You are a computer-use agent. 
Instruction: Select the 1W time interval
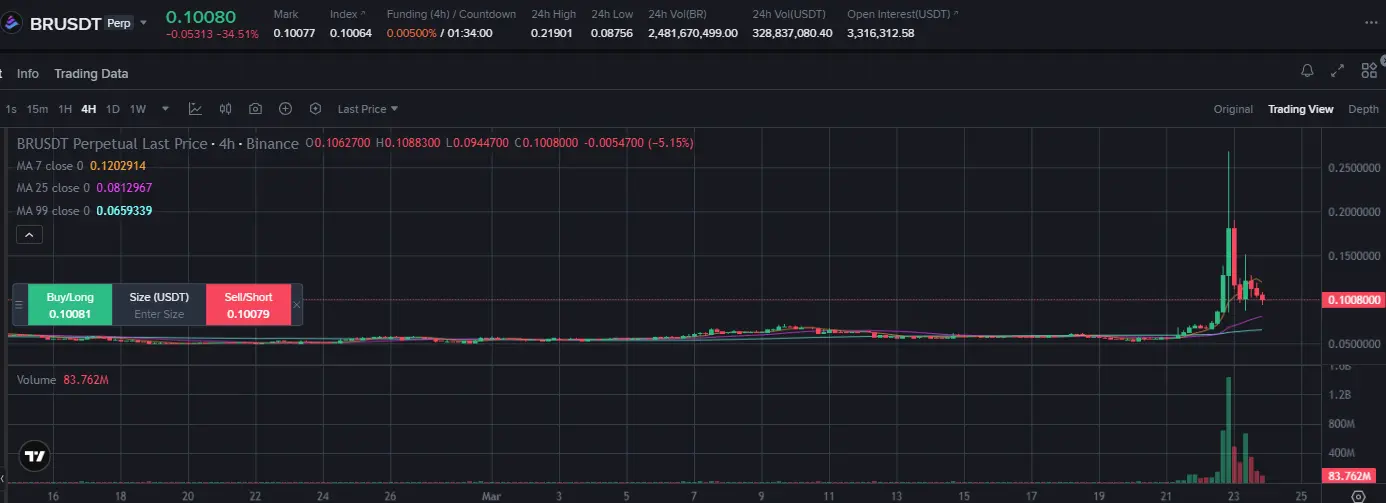point(138,109)
